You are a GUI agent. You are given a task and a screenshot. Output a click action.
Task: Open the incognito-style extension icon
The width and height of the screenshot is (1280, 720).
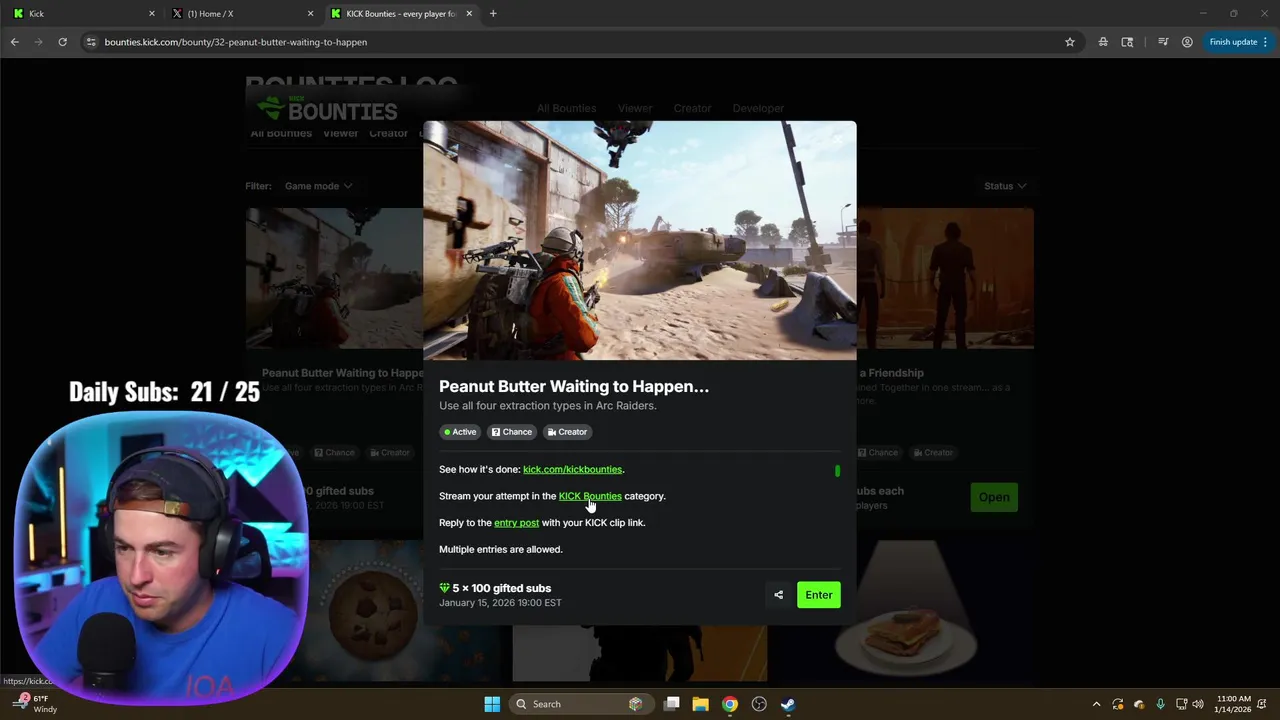1103,42
